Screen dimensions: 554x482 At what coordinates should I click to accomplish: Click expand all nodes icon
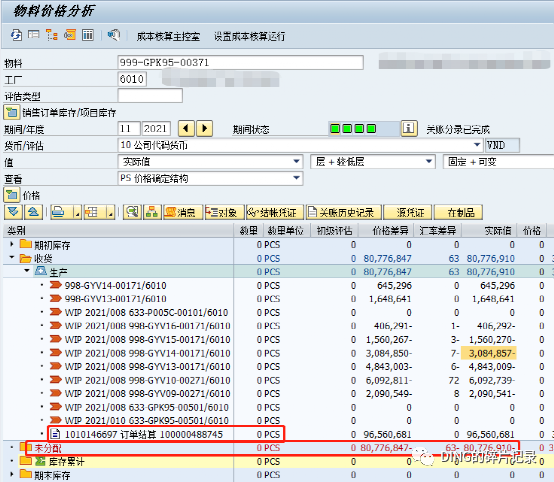coord(13,212)
